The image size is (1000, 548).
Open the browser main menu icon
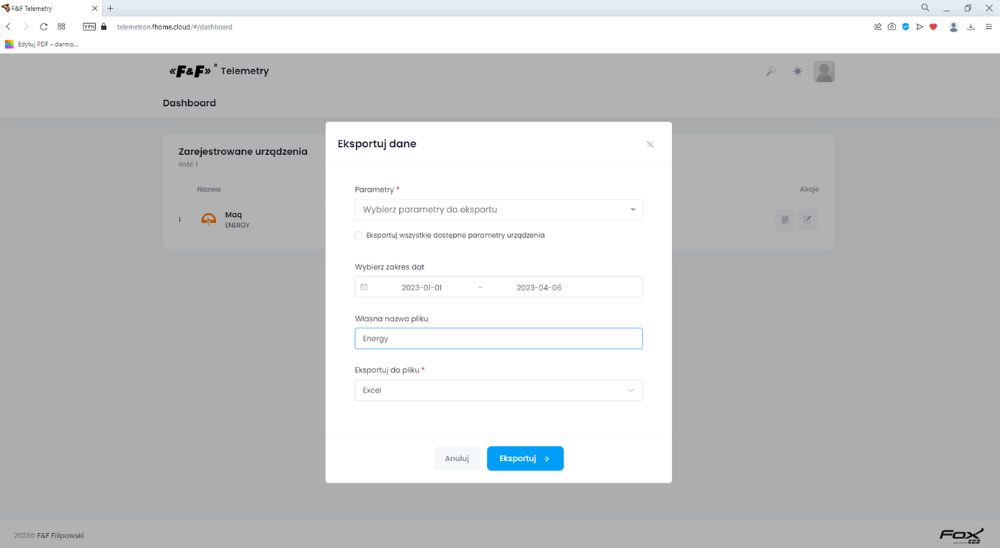pyautogui.click(x=989, y=27)
